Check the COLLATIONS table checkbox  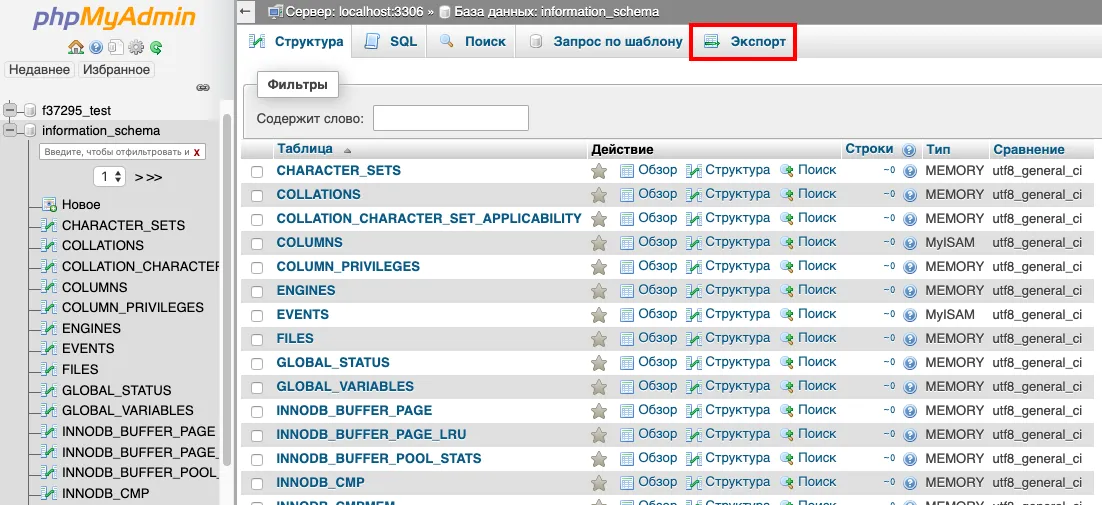[x=257, y=196]
